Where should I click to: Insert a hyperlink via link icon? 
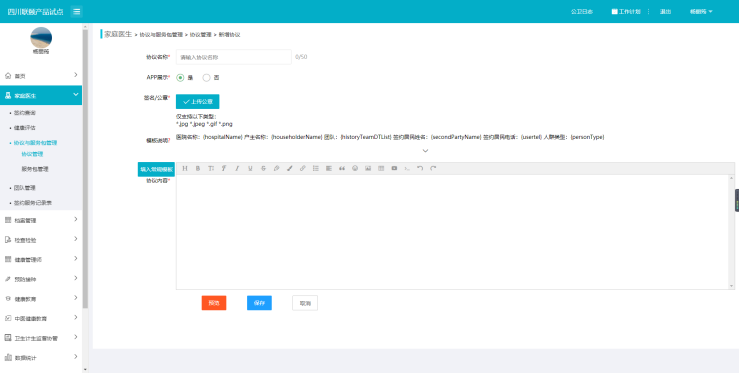(x=303, y=169)
